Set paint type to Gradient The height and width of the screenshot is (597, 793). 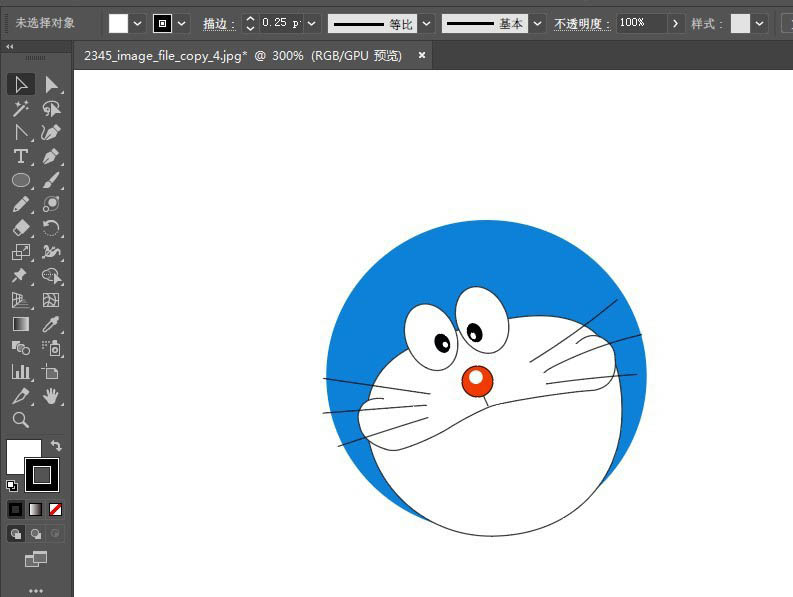(x=35, y=509)
